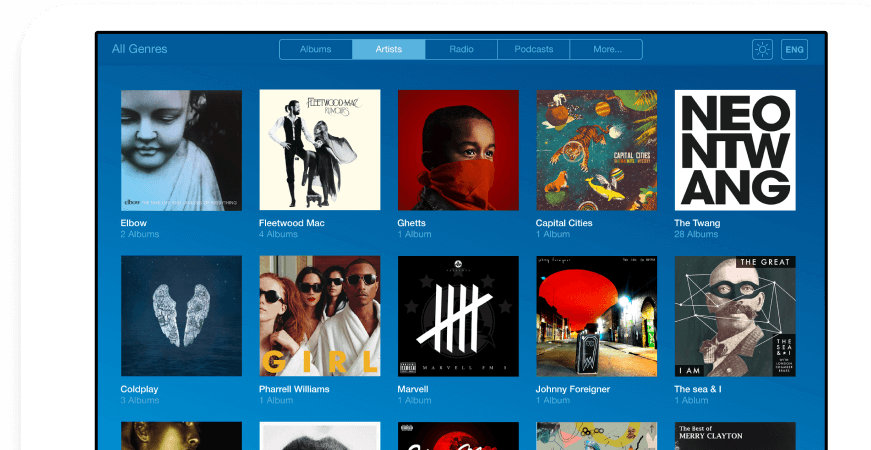Screen dimensions: 871x450
Task: Click the Marvell artist name
Action: pos(413,389)
